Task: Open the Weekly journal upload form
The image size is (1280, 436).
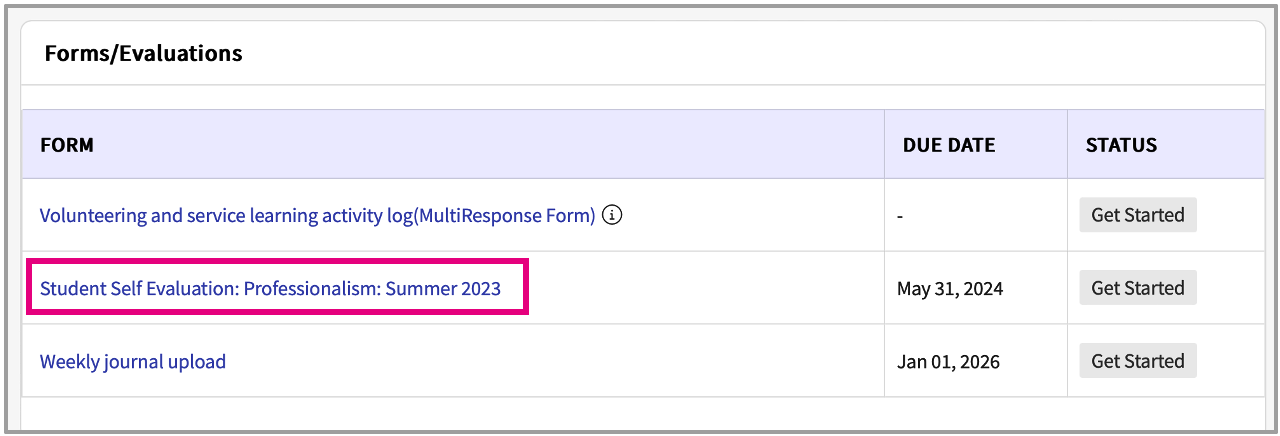Action: coord(133,361)
